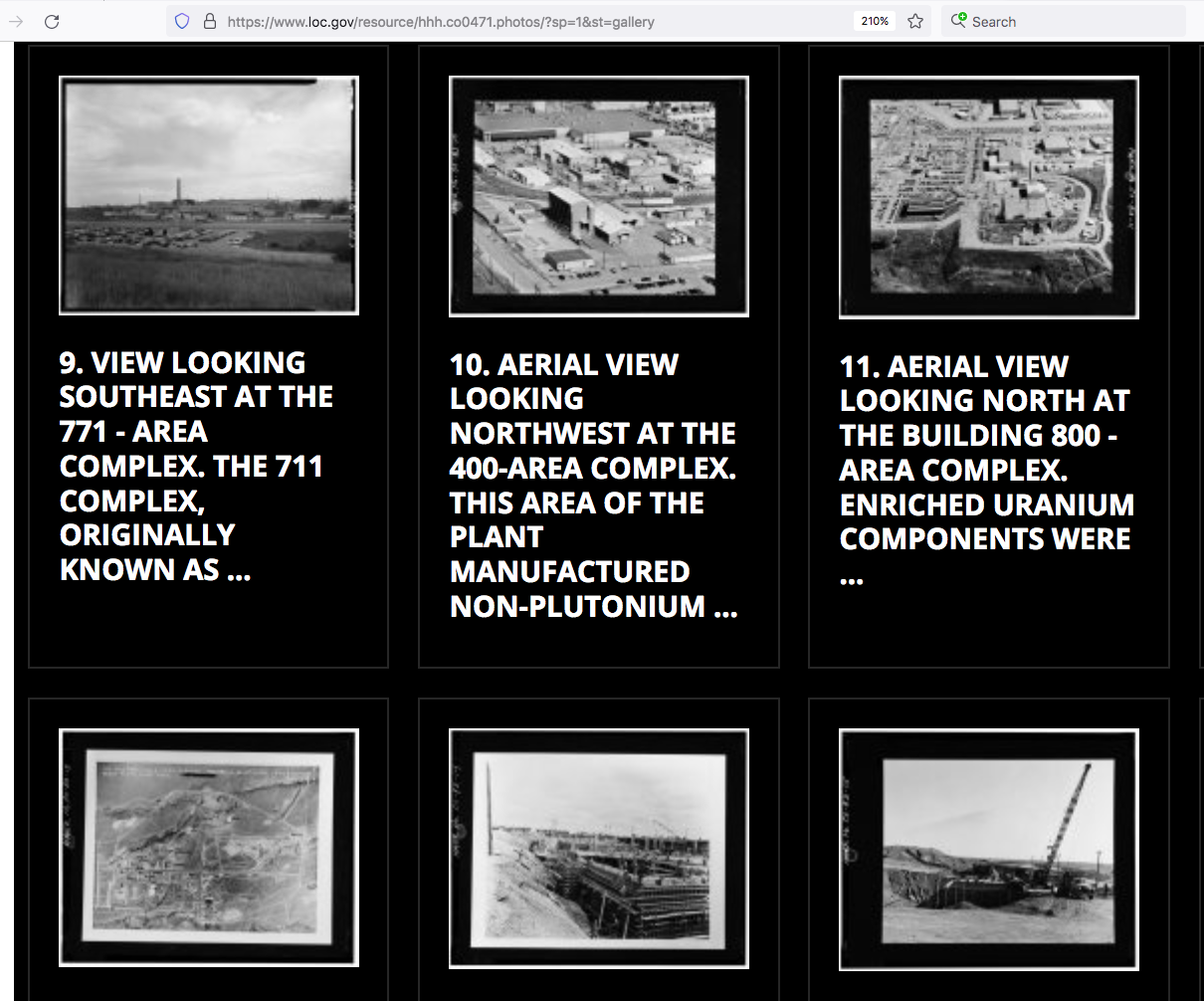This screenshot has width=1204, height=1001.
Task: Open the building foundation construction thumbnail
Action: tap(599, 848)
